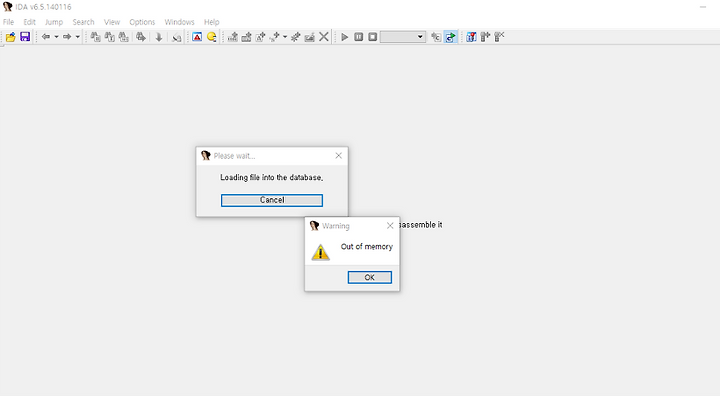
Task: Click the X delete icon in toolbar
Action: [x=324, y=37]
